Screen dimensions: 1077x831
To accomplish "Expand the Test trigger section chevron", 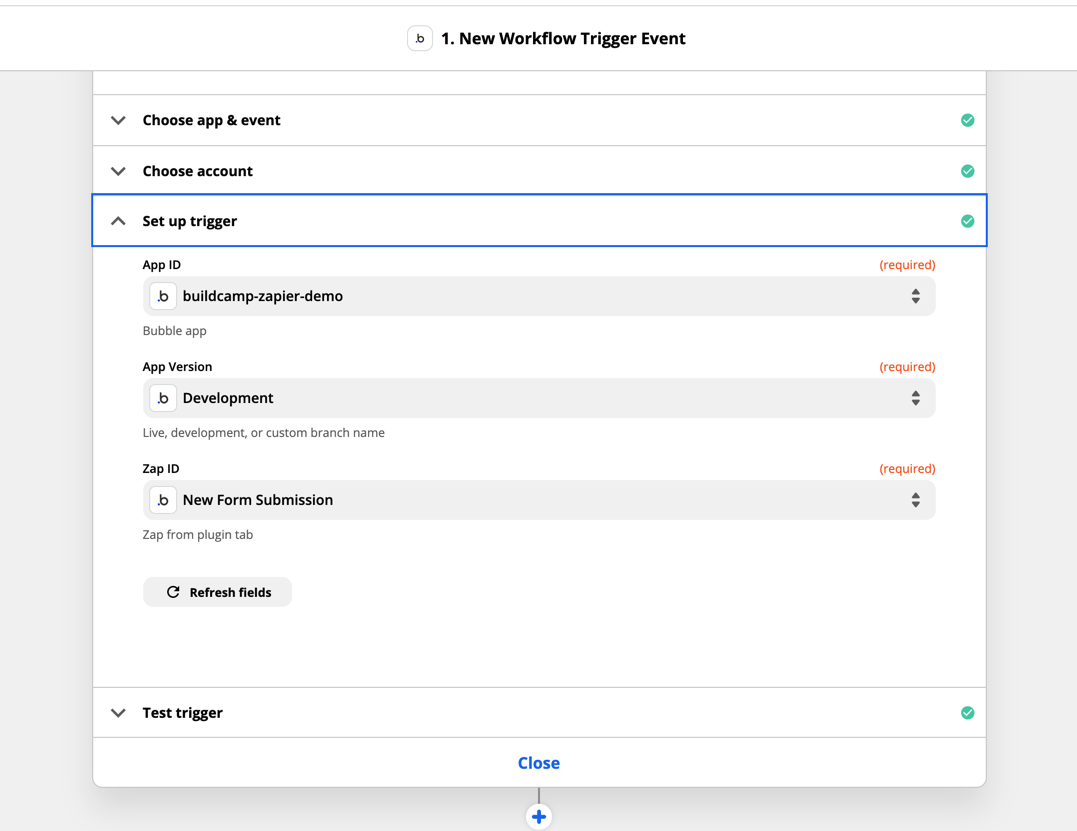I will 118,713.
